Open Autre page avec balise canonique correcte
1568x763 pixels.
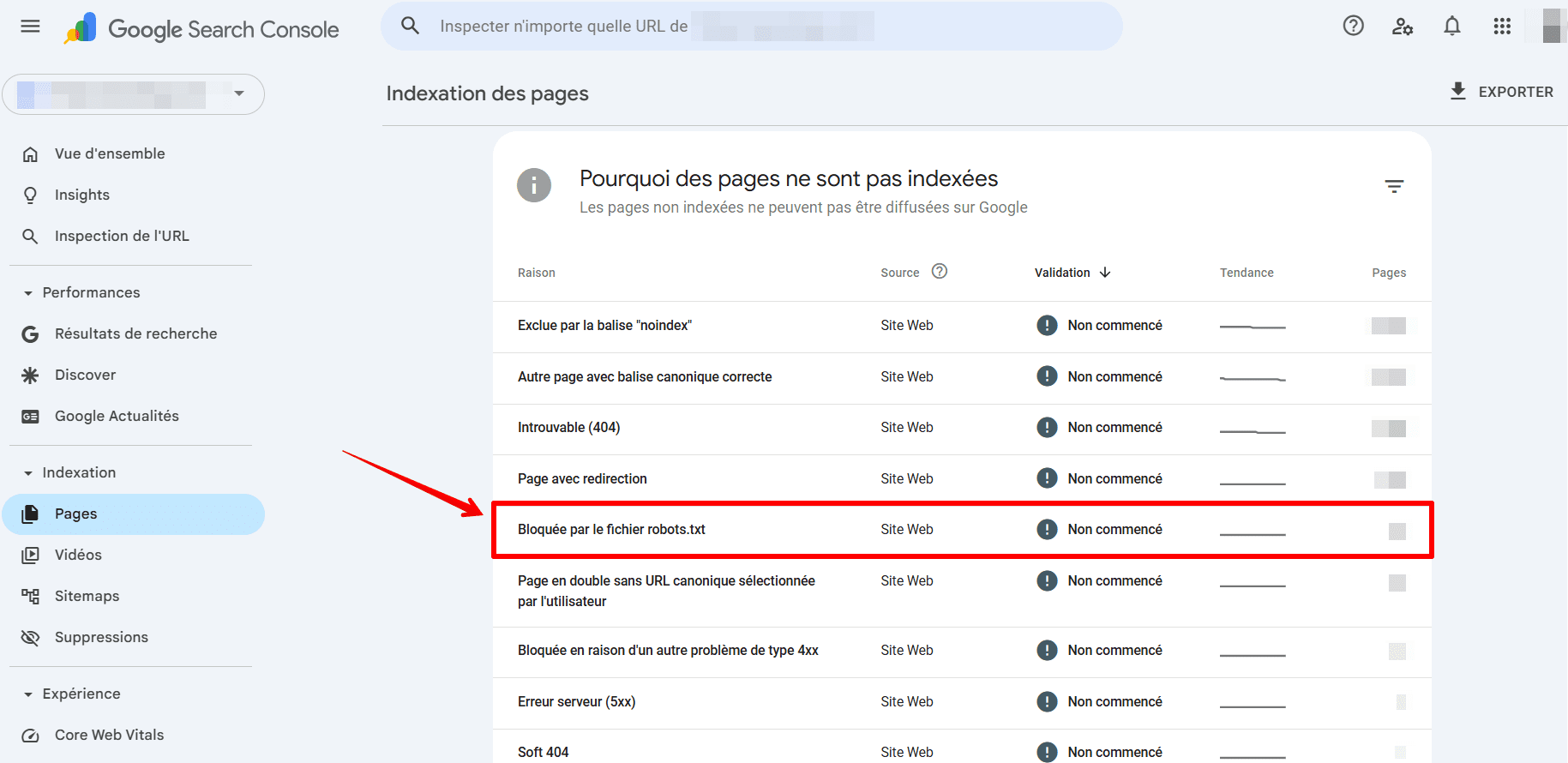[x=962, y=378]
